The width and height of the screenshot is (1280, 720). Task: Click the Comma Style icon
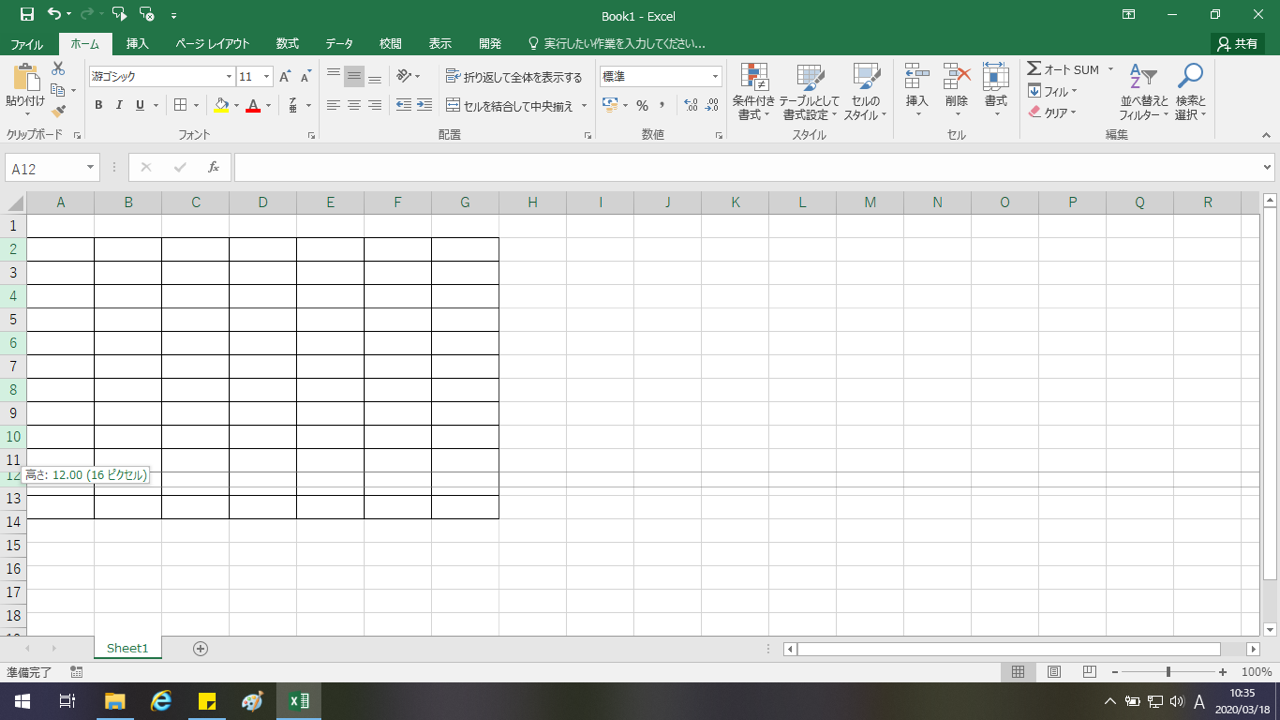coord(662,105)
